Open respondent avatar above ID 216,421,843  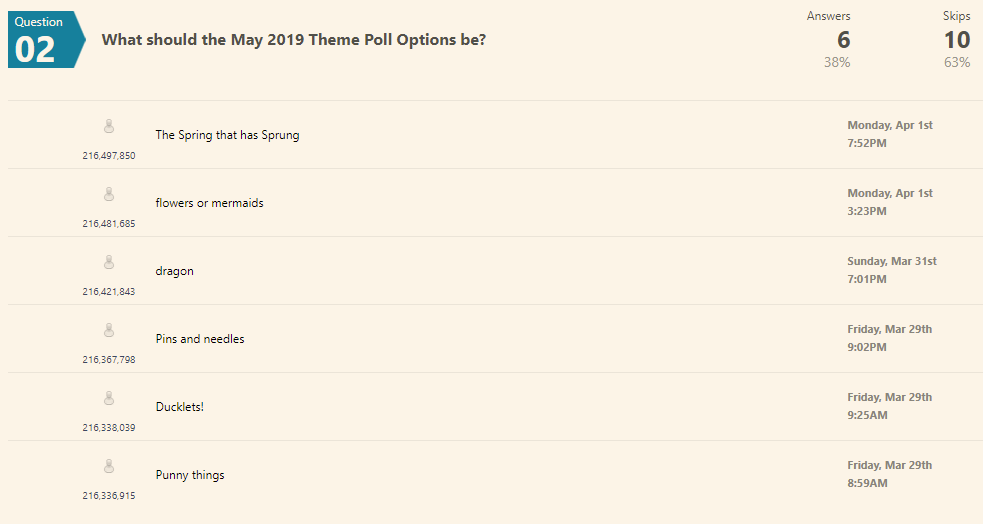coord(109,263)
